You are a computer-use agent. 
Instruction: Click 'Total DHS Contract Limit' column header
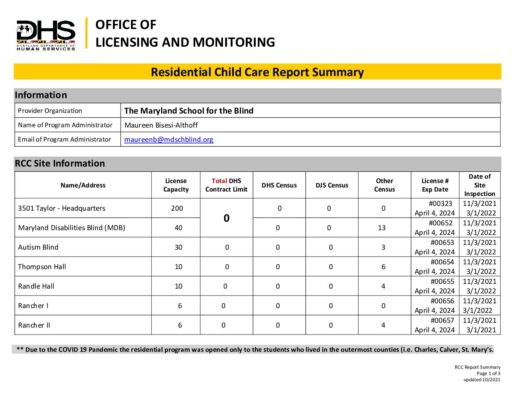[x=226, y=185]
